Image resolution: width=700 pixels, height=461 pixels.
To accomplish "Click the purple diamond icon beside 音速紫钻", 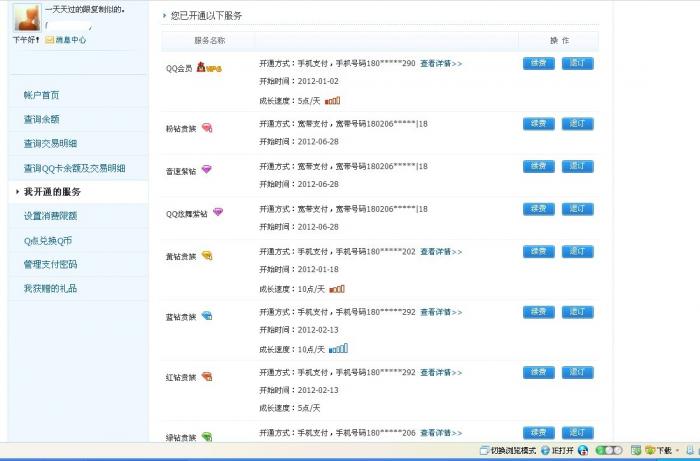I will pyautogui.click(x=206, y=170).
